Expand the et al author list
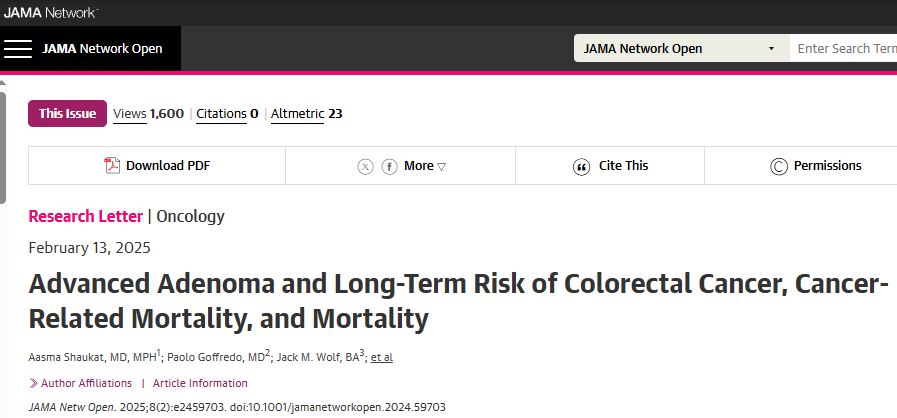This screenshot has width=897, height=418. [382, 357]
